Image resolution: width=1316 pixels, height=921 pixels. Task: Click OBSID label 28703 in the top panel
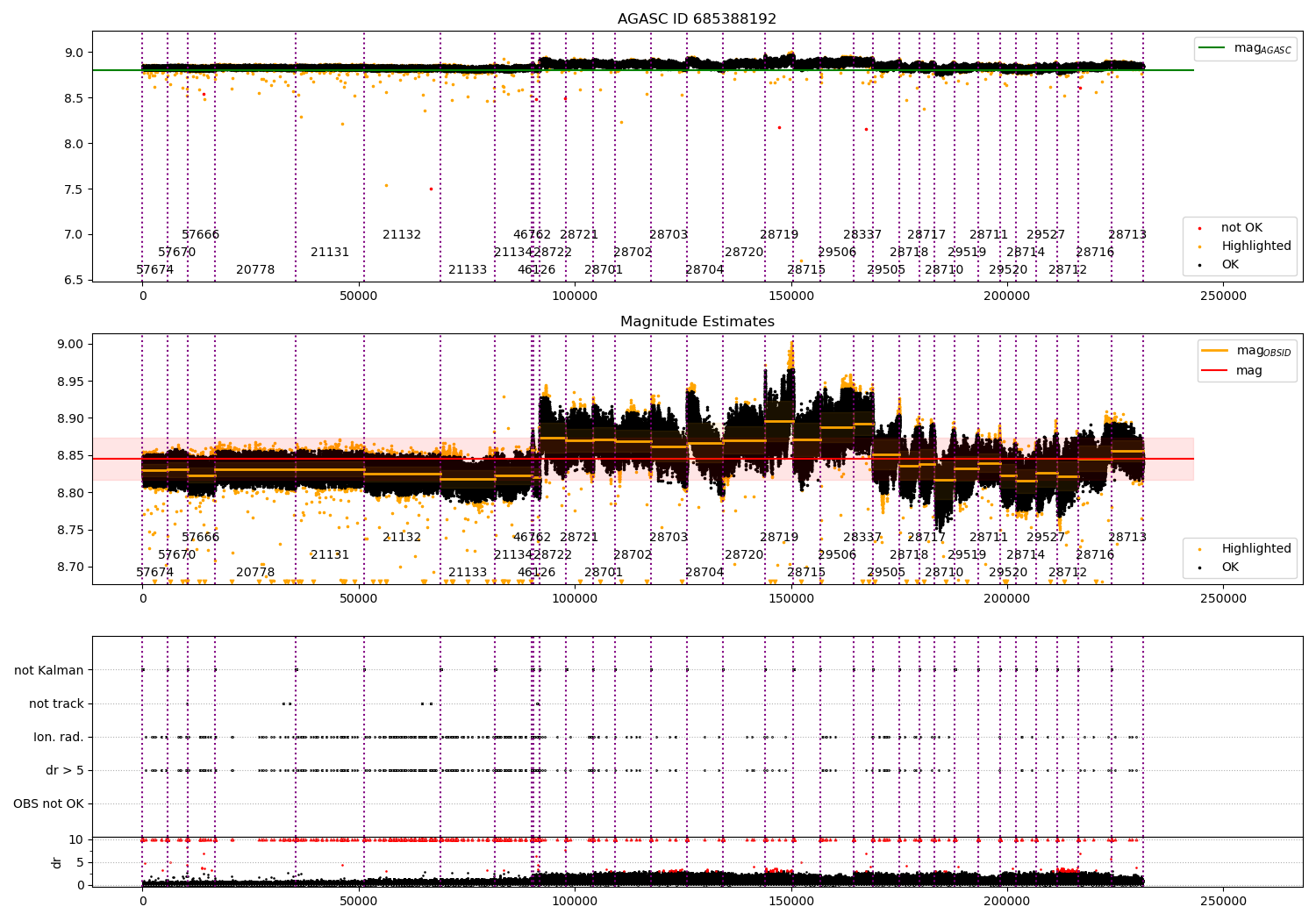click(x=669, y=234)
